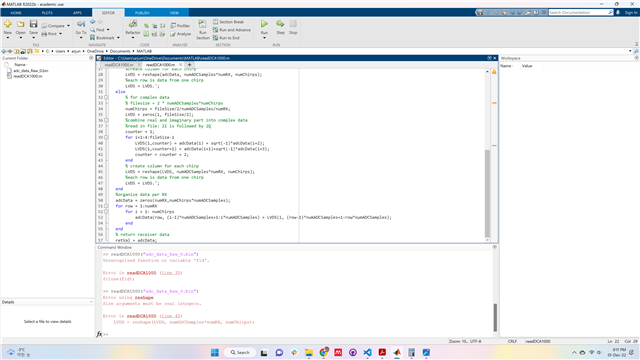Open Windows Start menu
Image resolution: width=640 pixels, height=360 pixels.
click(x=215, y=353)
